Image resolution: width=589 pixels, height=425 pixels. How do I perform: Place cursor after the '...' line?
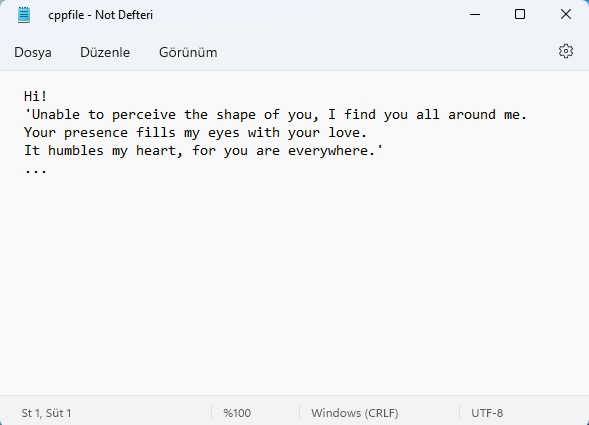pyautogui.click(x=48, y=169)
